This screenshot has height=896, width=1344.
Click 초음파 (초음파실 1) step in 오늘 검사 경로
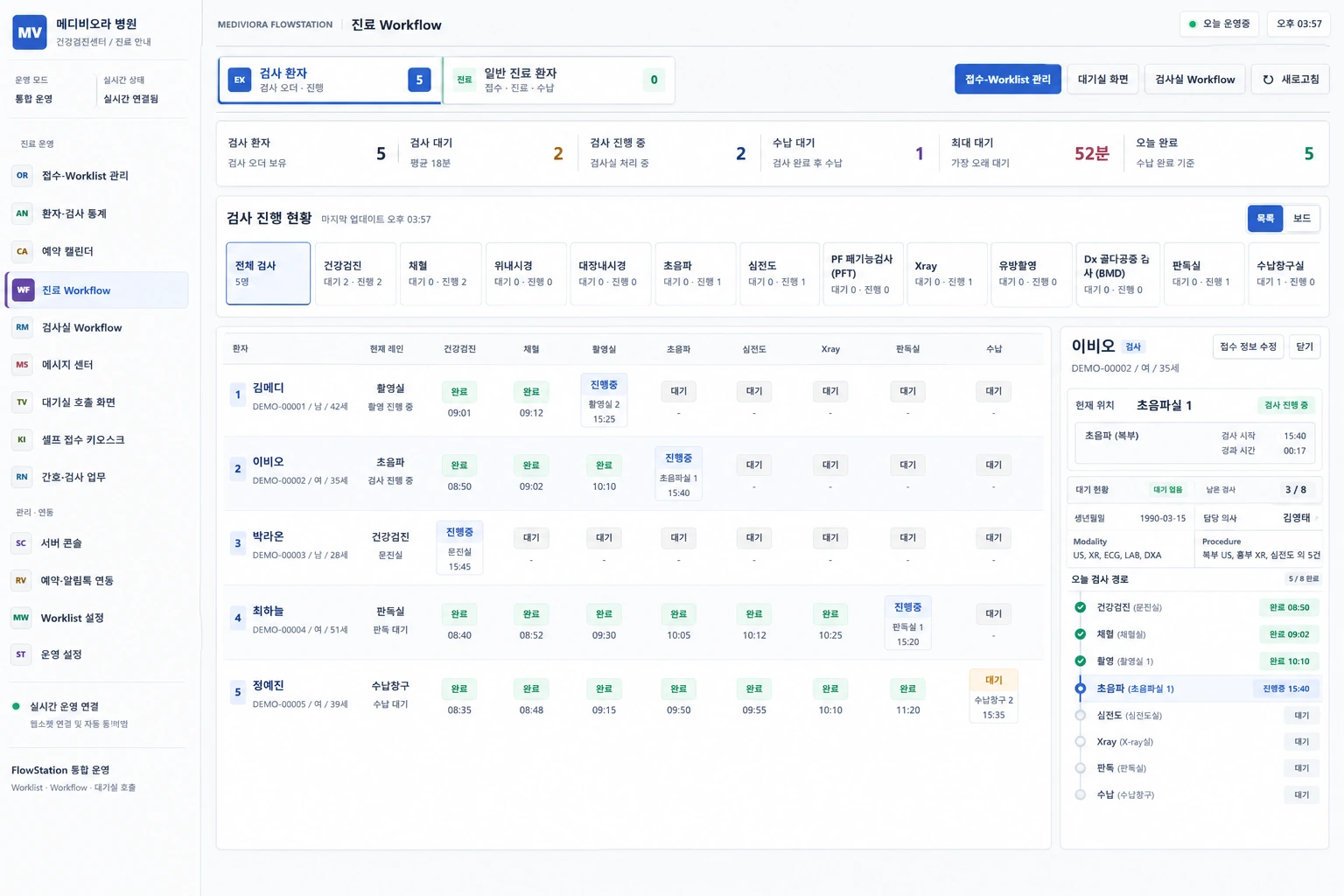pos(1195,689)
